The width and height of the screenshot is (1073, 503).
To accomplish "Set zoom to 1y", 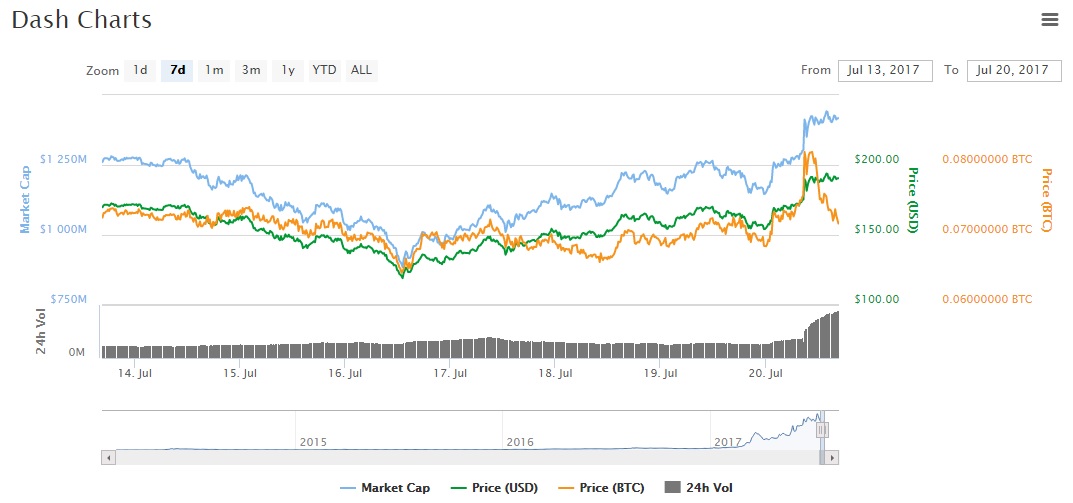I will tap(288, 70).
